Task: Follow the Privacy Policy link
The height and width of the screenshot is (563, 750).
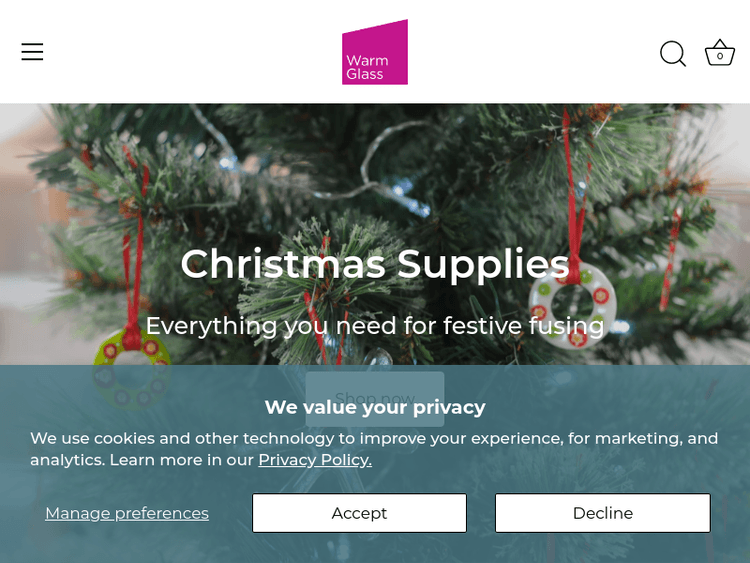Action: 315,460
